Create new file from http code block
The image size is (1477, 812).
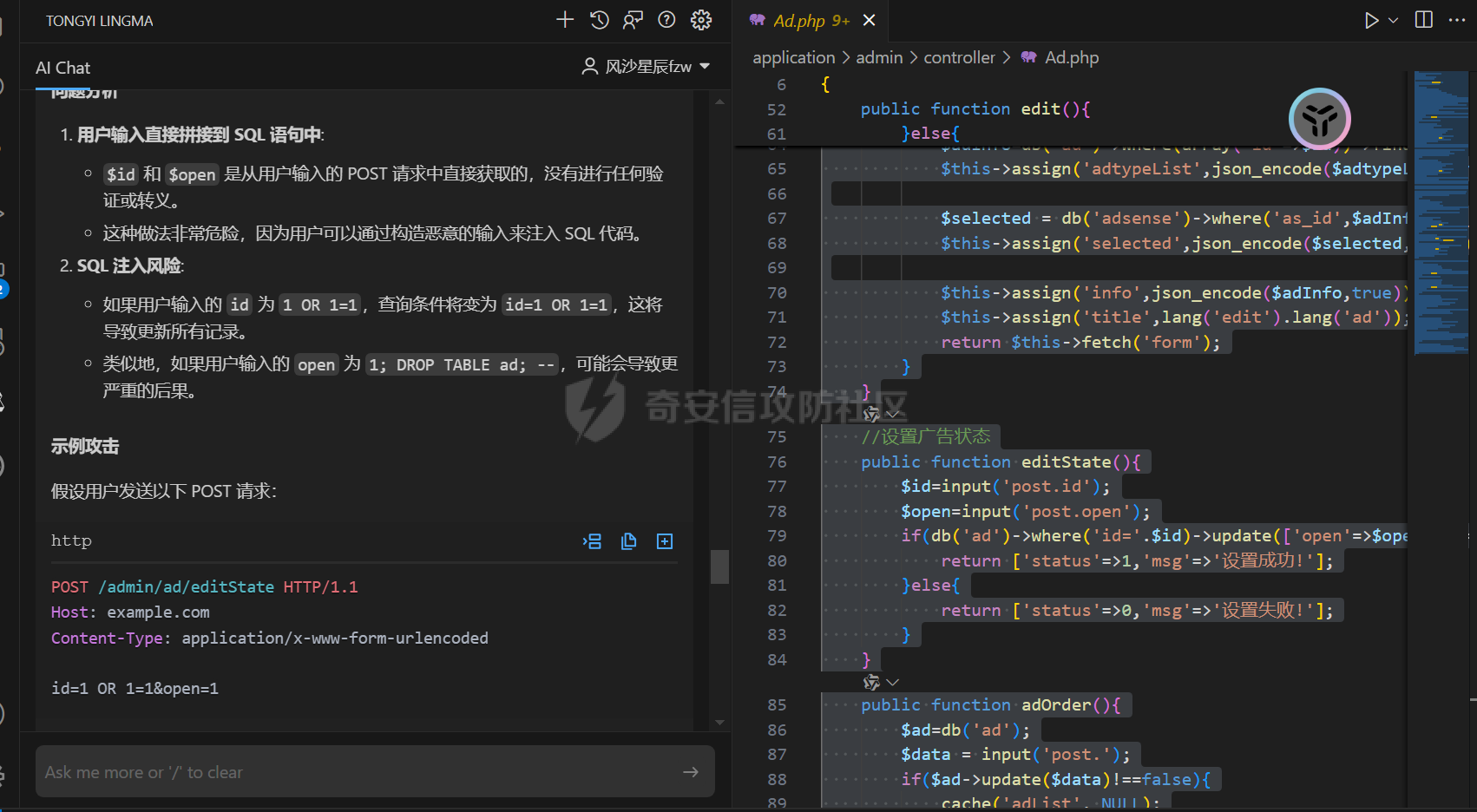tap(665, 541)
